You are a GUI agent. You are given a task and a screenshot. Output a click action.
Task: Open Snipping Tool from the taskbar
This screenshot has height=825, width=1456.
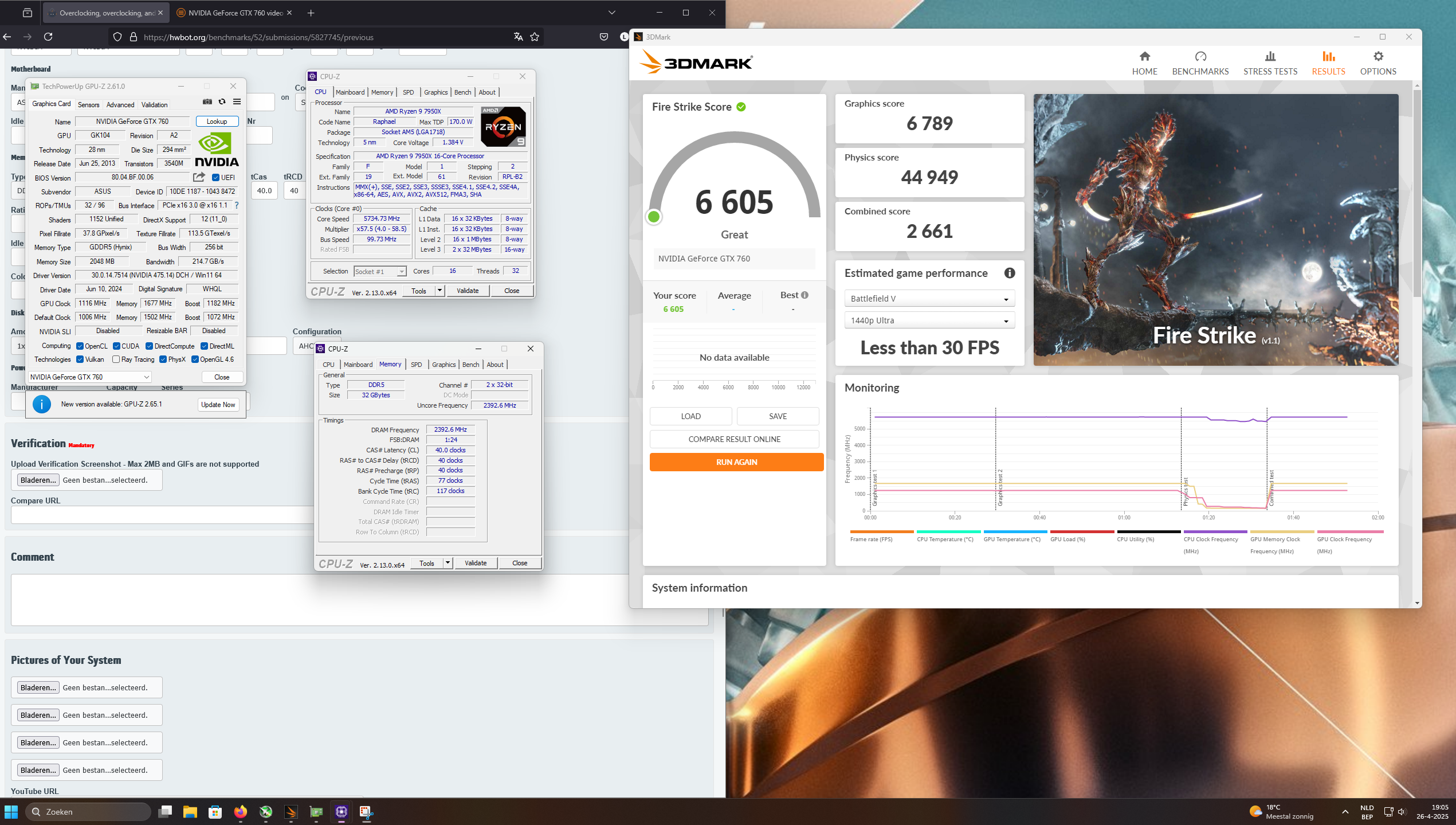367,812
